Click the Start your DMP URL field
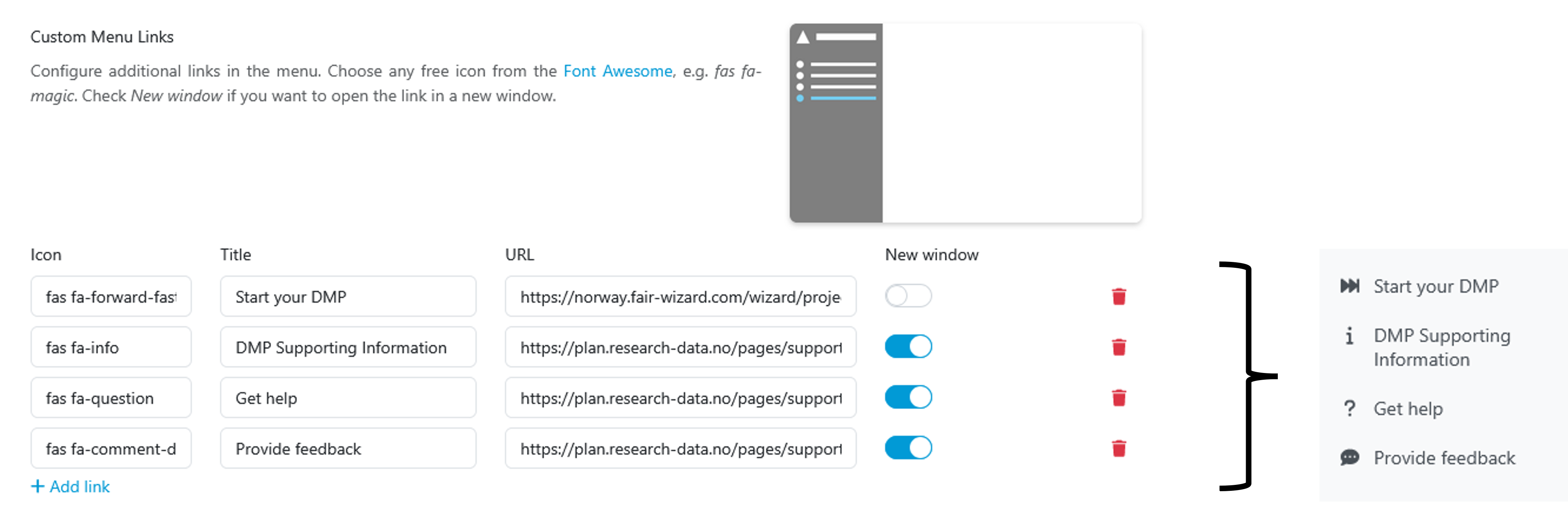This screenshot has width=1568, height=517. (x=680, y=296)
